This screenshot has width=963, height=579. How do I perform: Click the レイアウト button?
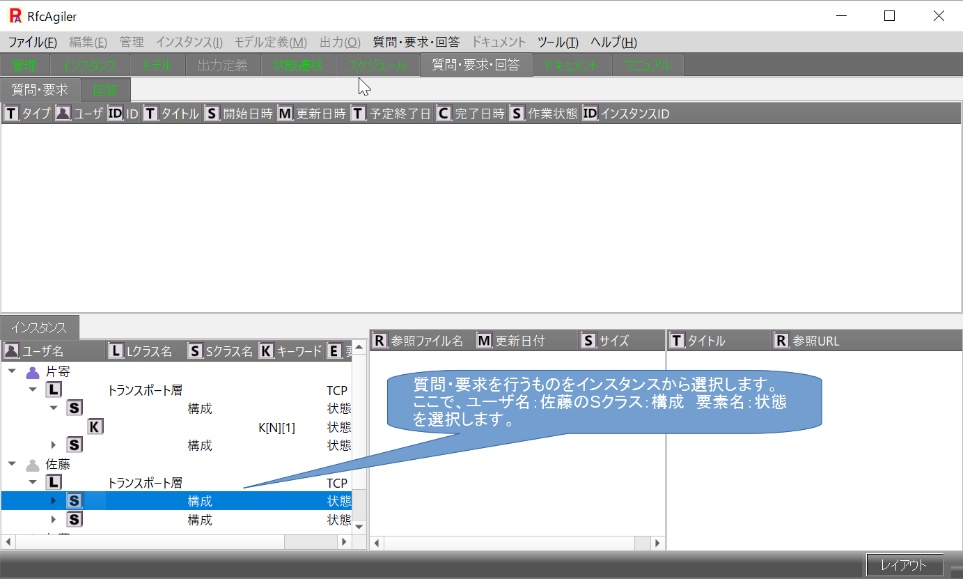[x=904, y=565]
